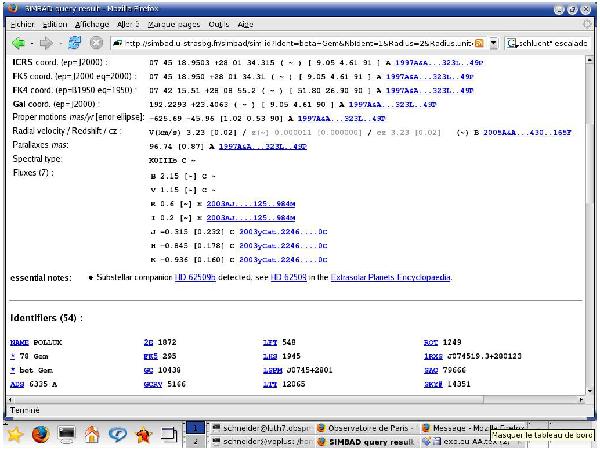Open the Fichier menu
This screenshot has height=450, width=600.
[22, 23]
